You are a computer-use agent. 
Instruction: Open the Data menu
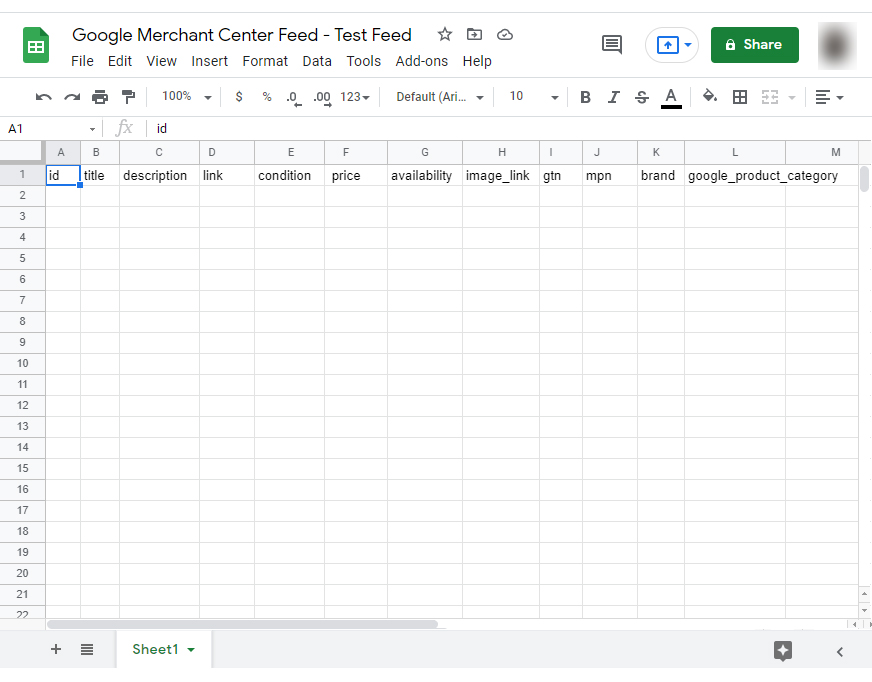click(317, 61)
